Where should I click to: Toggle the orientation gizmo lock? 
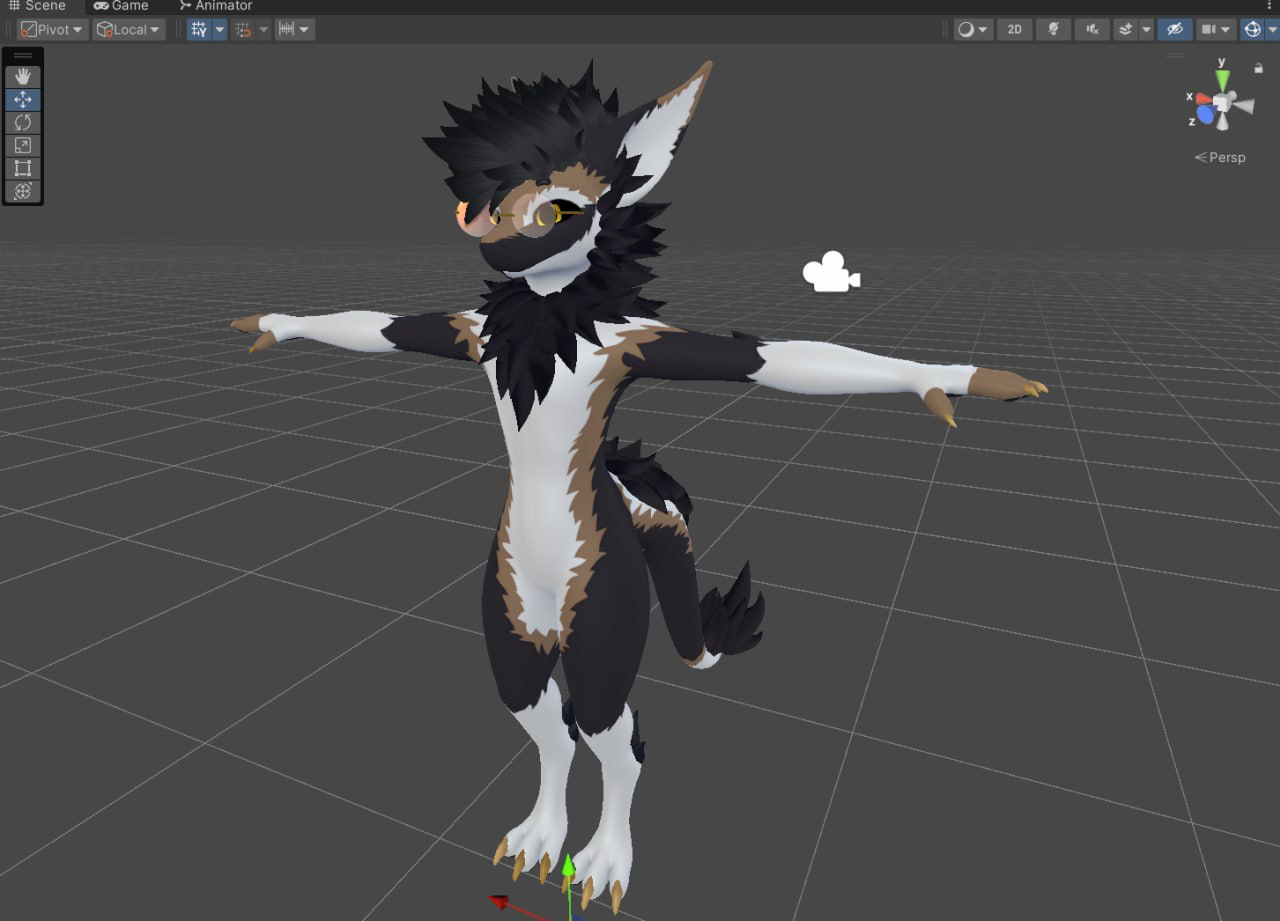pos(1258,68)
